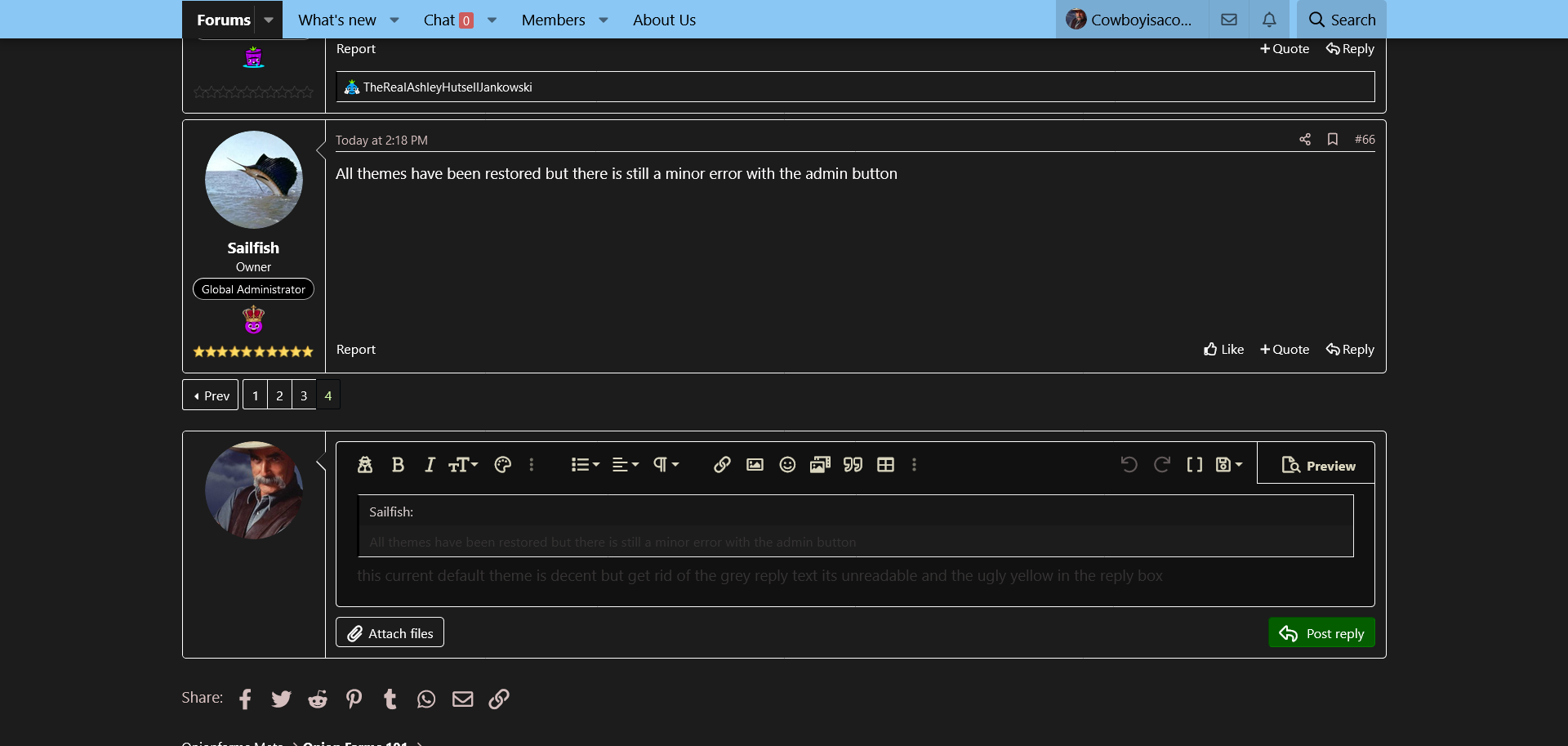Insert a quote block in the editor

[x=853, y=465]
